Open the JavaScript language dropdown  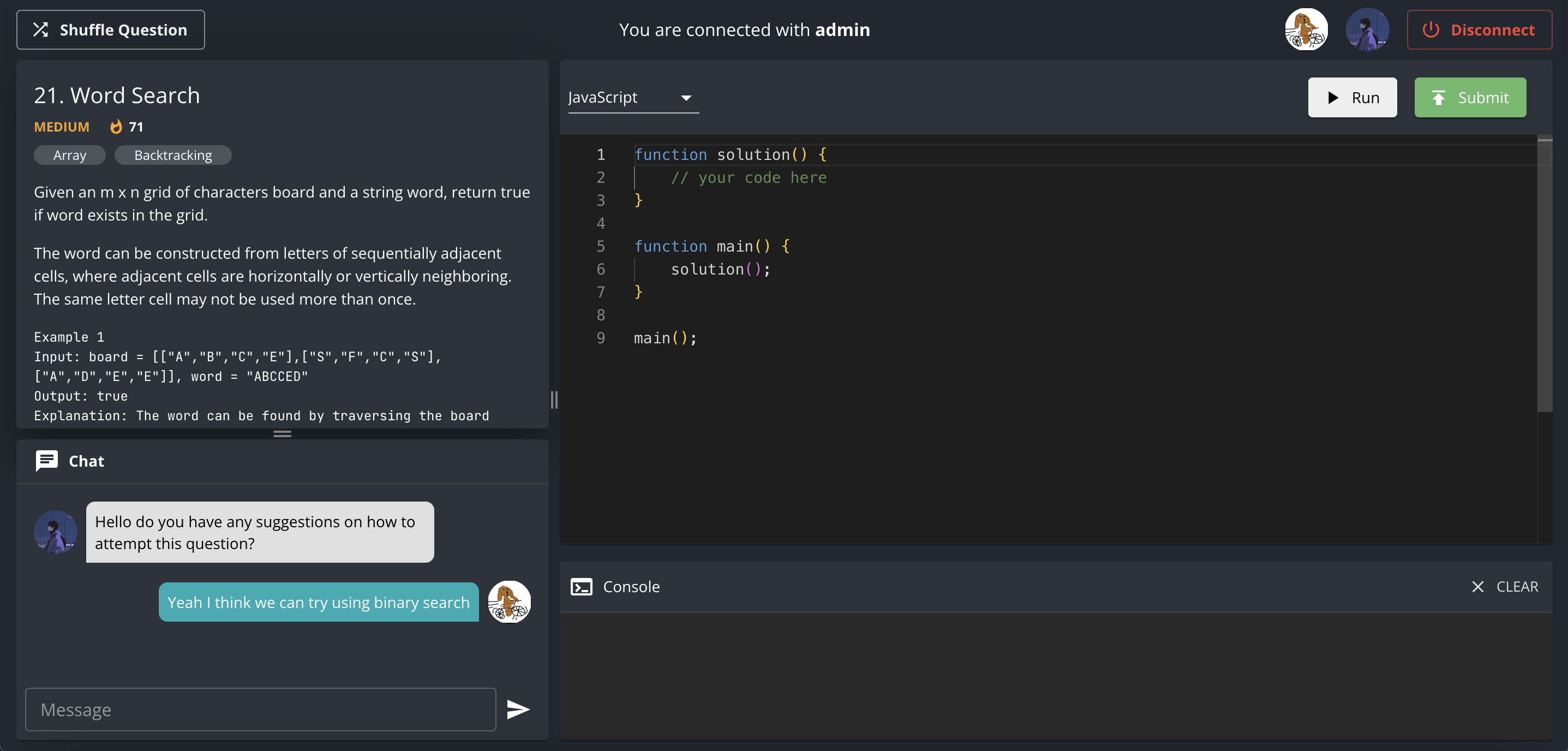[x=632, y=98]
